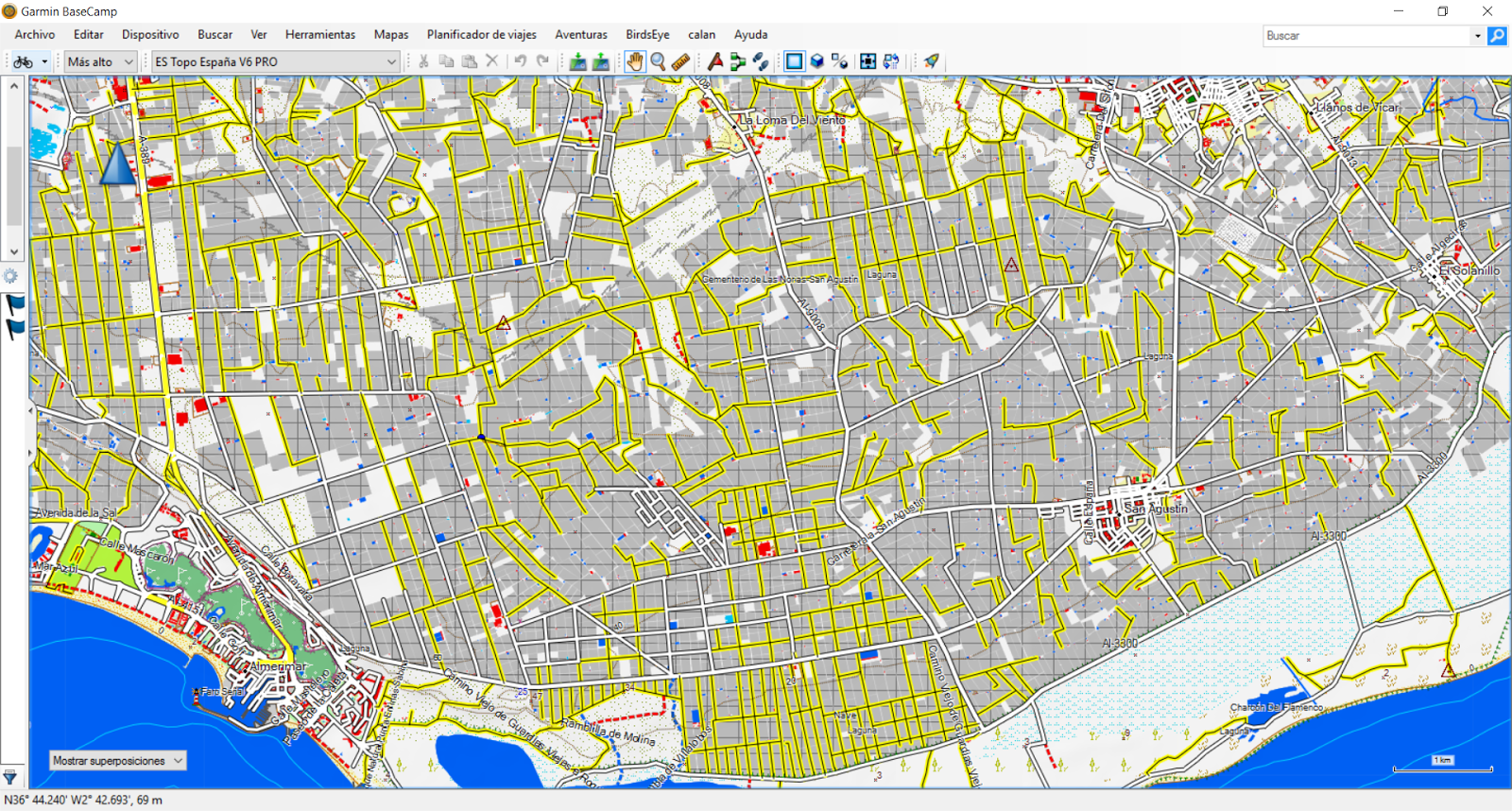
Task: Select the blue footprints New Track tool
Action: point(761,61)
